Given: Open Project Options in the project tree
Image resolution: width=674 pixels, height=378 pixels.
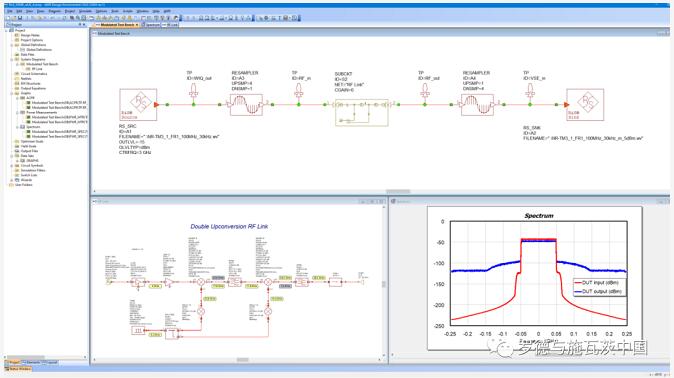Looking at the screenshot, I should (x=32, y=40).
